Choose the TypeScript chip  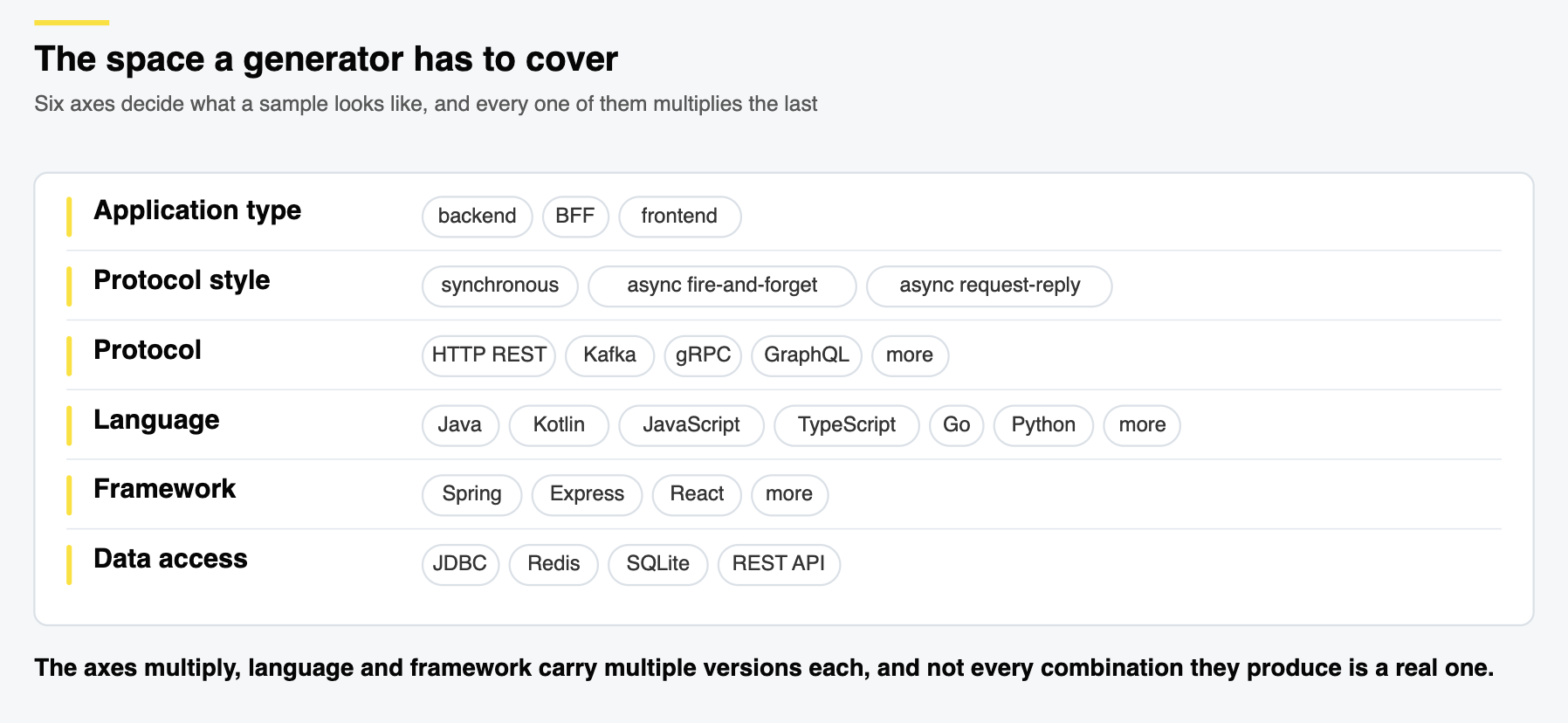pos(847,425)
